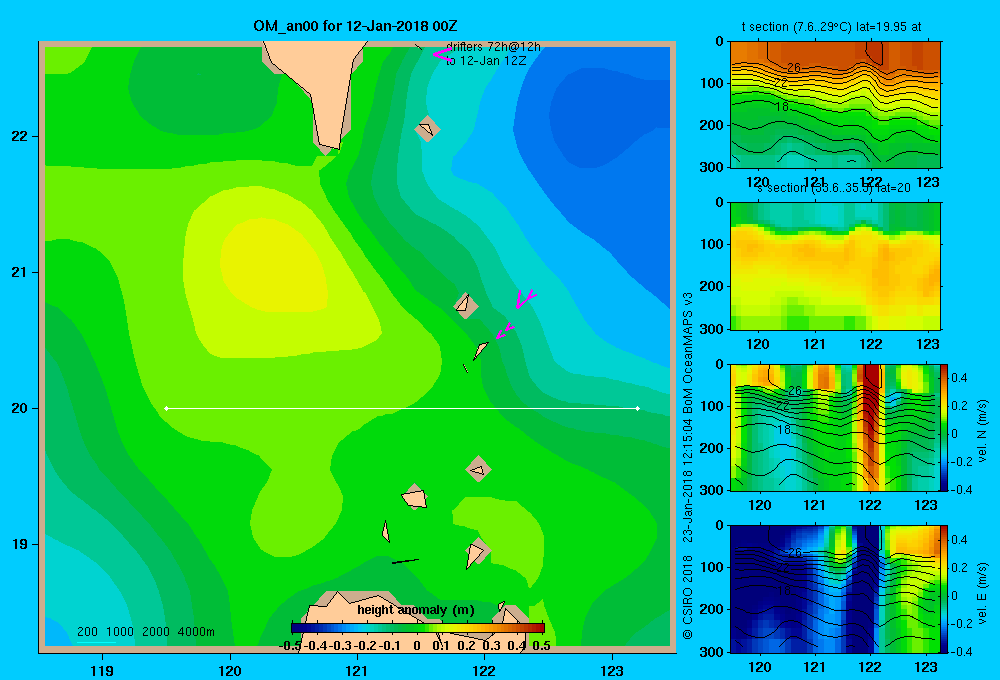This screenshot has height=680, width=1000.
Task: Click the 'drifters 72h@12h' label
Action: pos(494,47)
